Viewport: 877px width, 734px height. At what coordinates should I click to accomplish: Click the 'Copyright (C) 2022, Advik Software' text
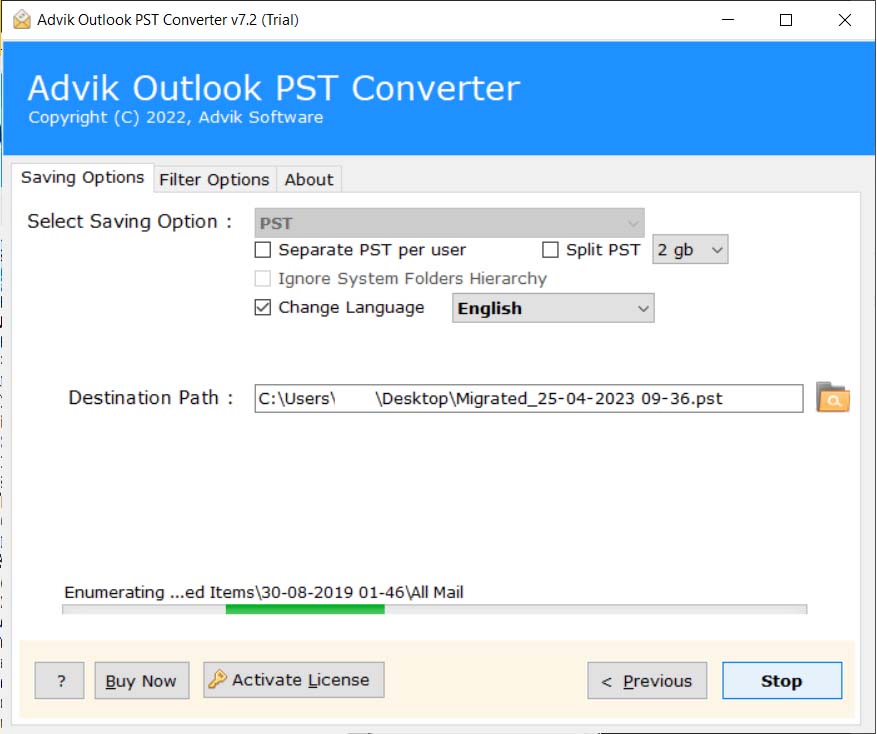176,117
